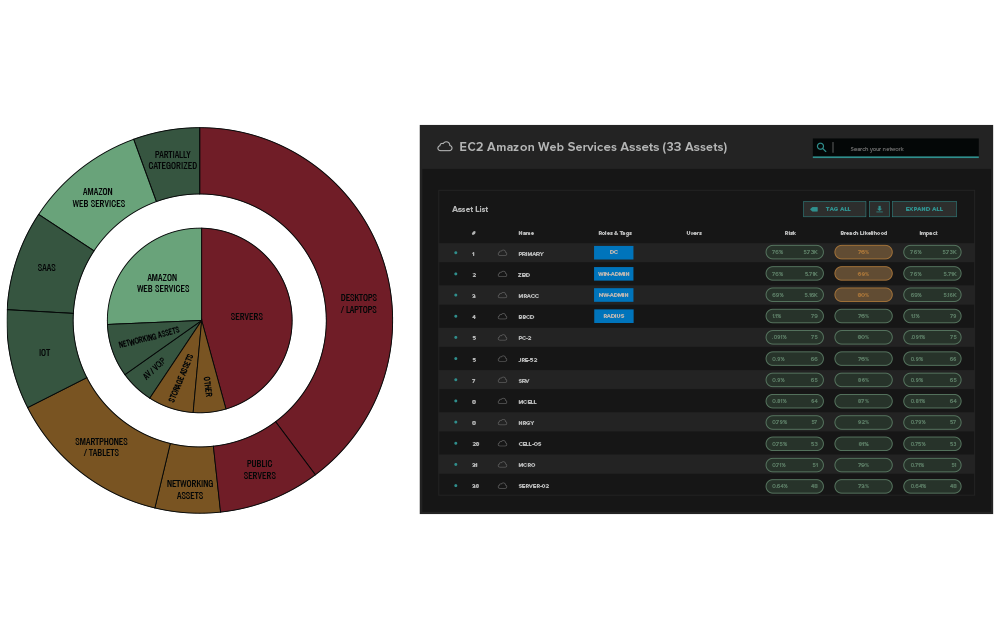Click the teal status dot in the PC-2 row
This screenshot has width=1000, height=640.
point(455,337)
